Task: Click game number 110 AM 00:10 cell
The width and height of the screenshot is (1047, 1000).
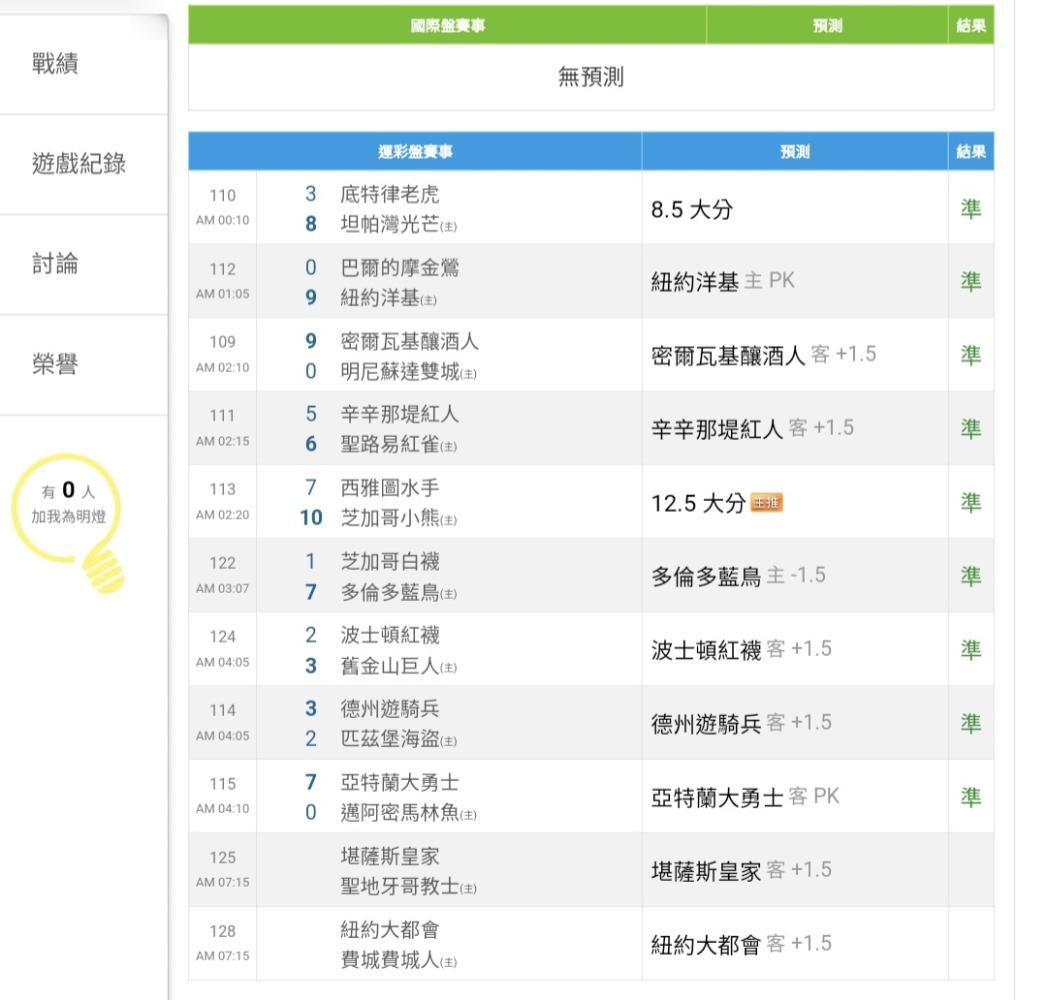Action: pos(222,208)
